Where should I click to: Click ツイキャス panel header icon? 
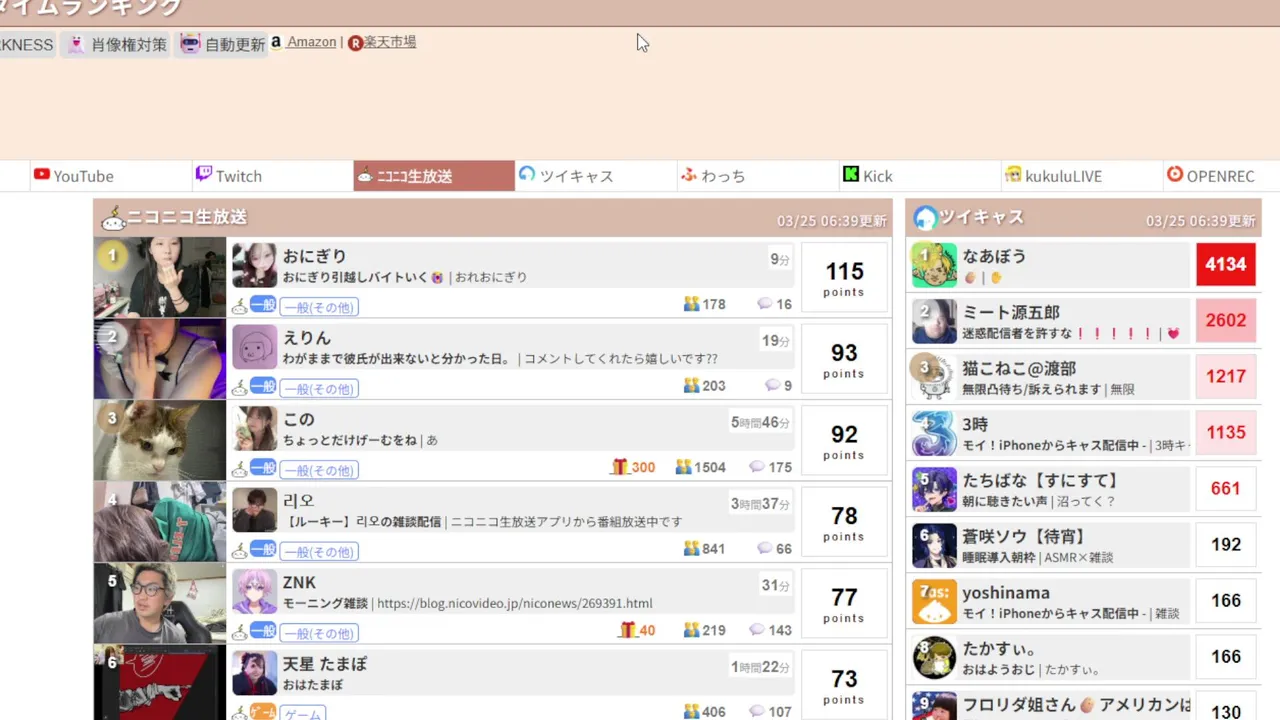(926, 218)
